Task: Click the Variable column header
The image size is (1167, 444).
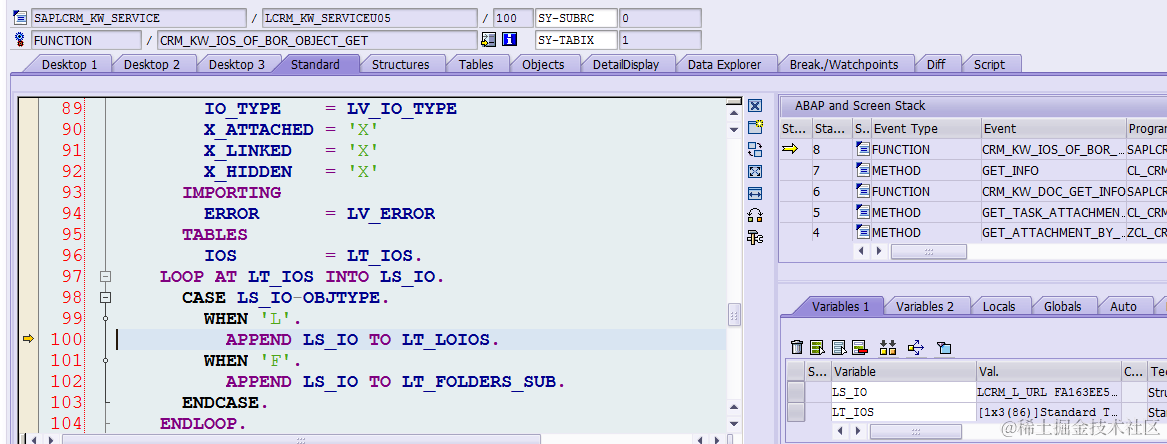Action: (904, 371)
